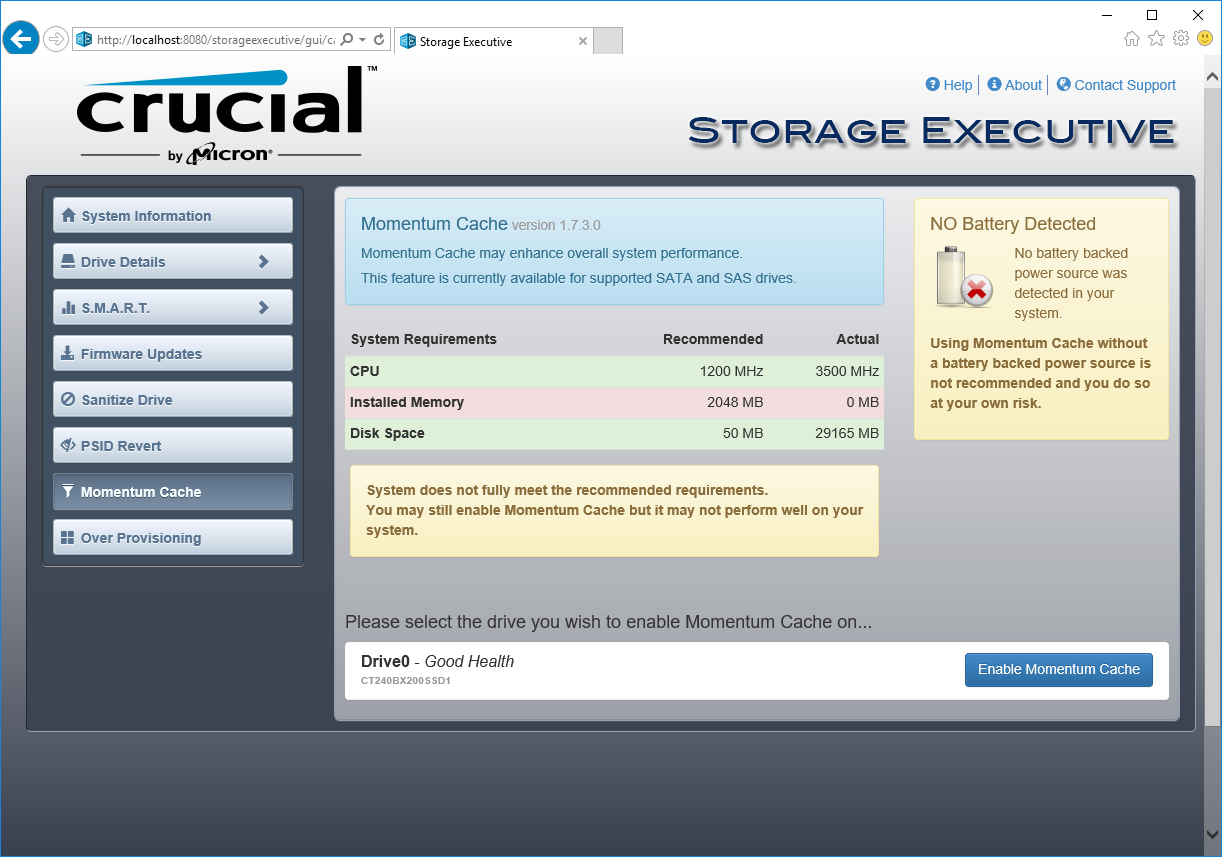Click the browser forward arrow
1222x857 pixels.
56,39
